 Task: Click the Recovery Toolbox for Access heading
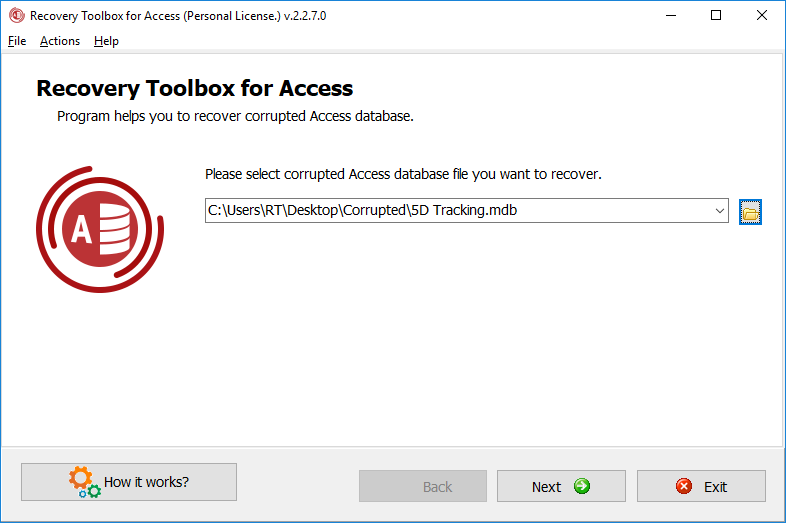click(x=194, y=88)
